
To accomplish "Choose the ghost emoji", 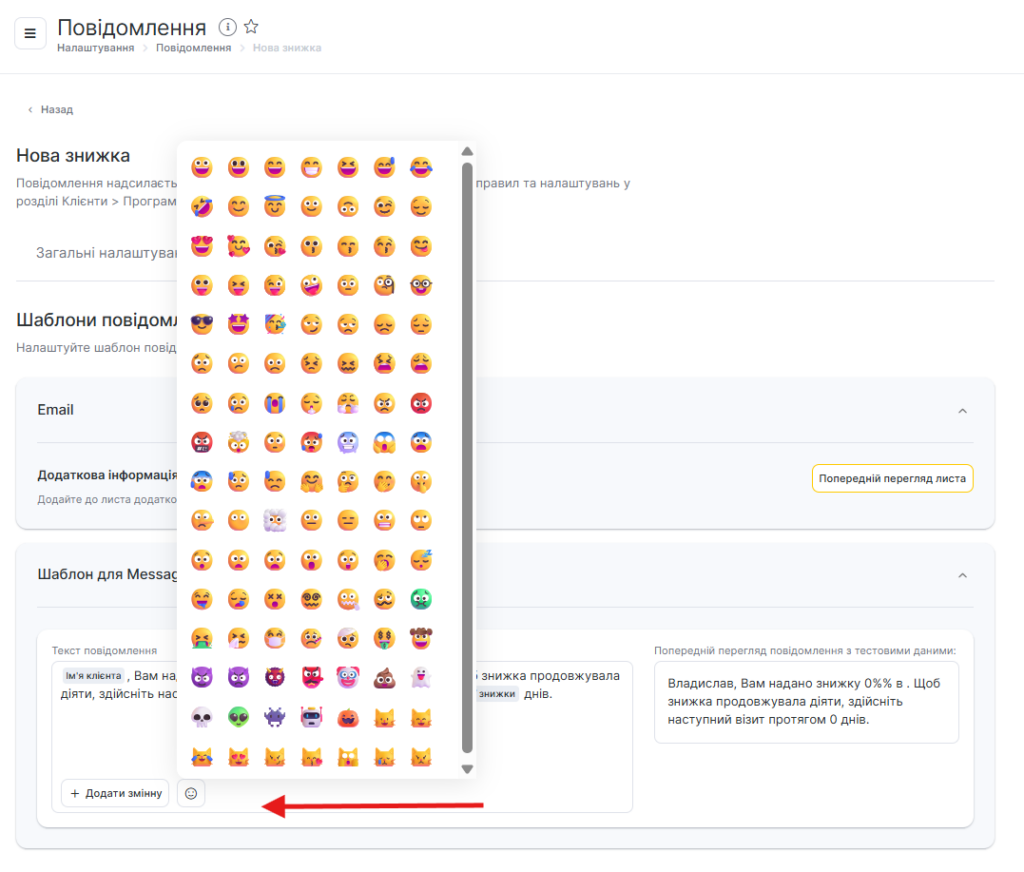I will click(x=421, y=678).
